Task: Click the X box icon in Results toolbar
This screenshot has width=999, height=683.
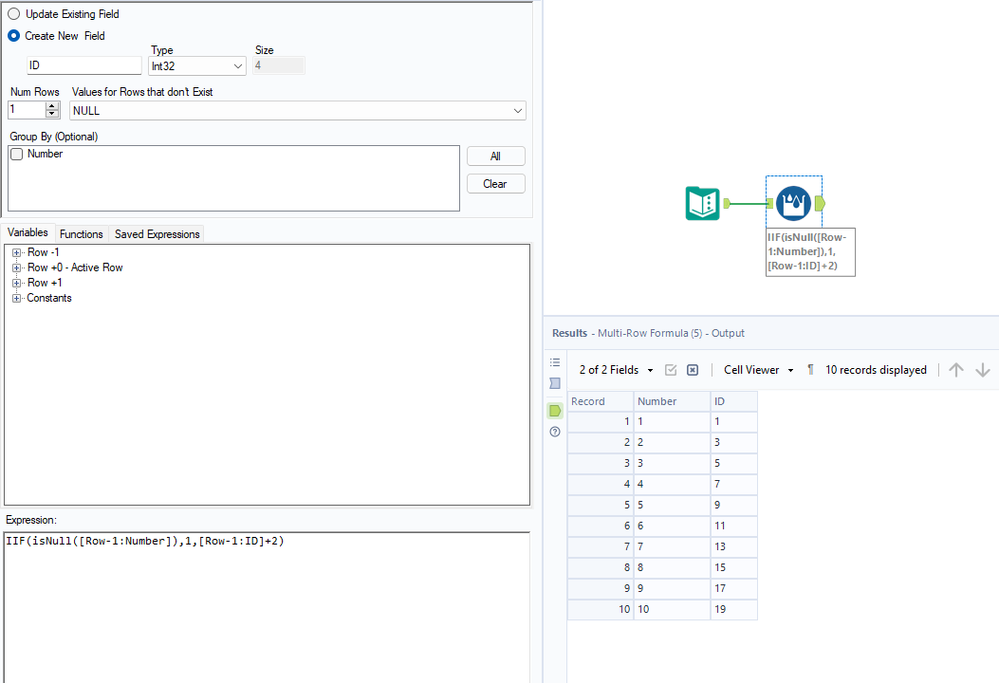Action: click(x=693, y=370)
